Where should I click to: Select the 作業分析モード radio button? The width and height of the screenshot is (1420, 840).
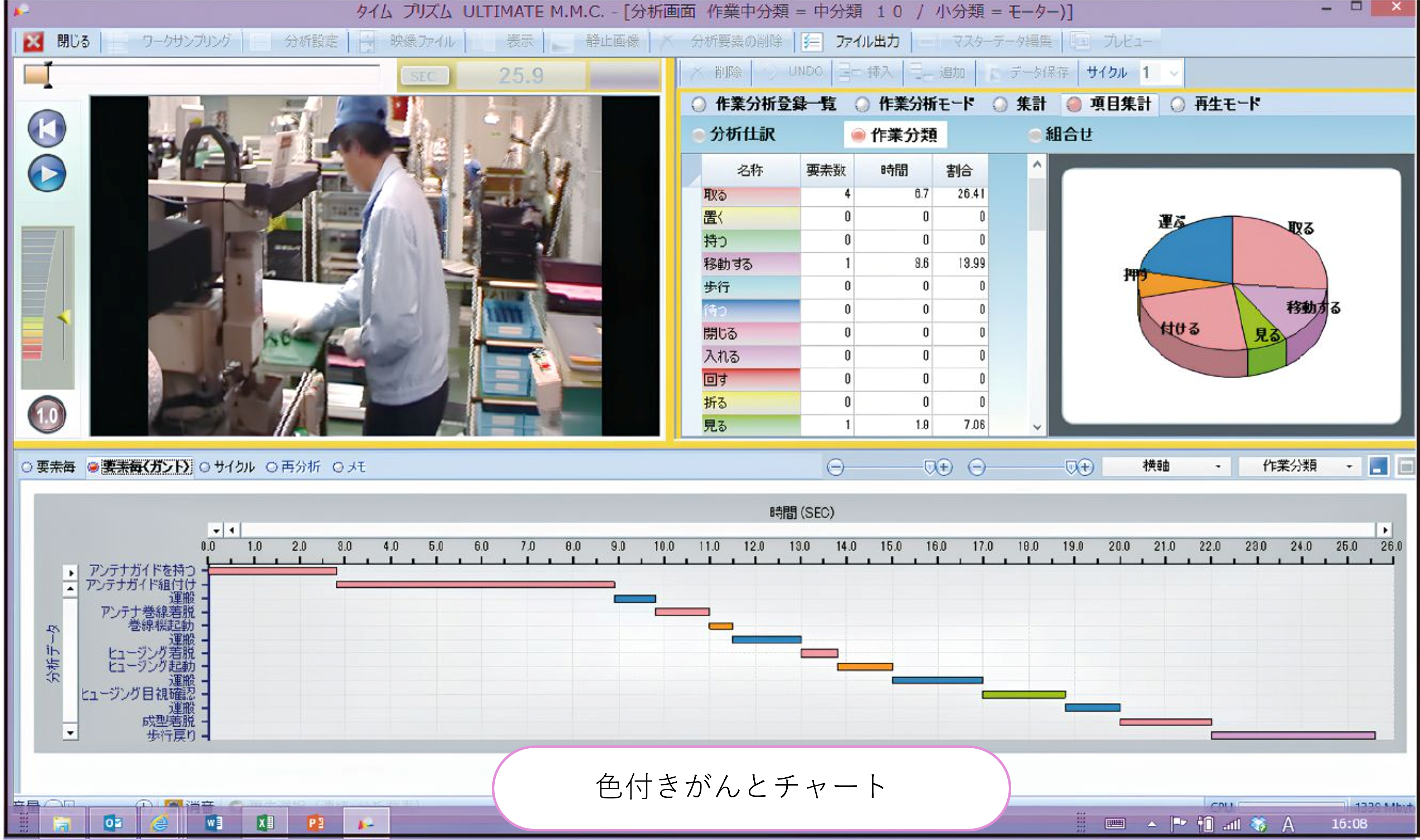(x=863, y=105)
